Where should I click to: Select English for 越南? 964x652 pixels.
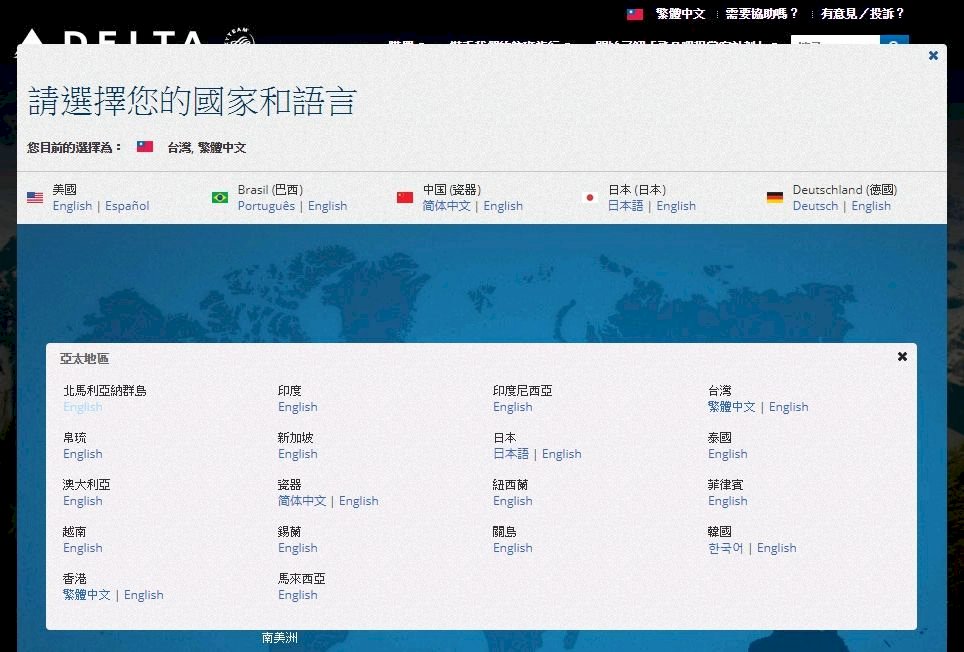[x=83, y=548]
